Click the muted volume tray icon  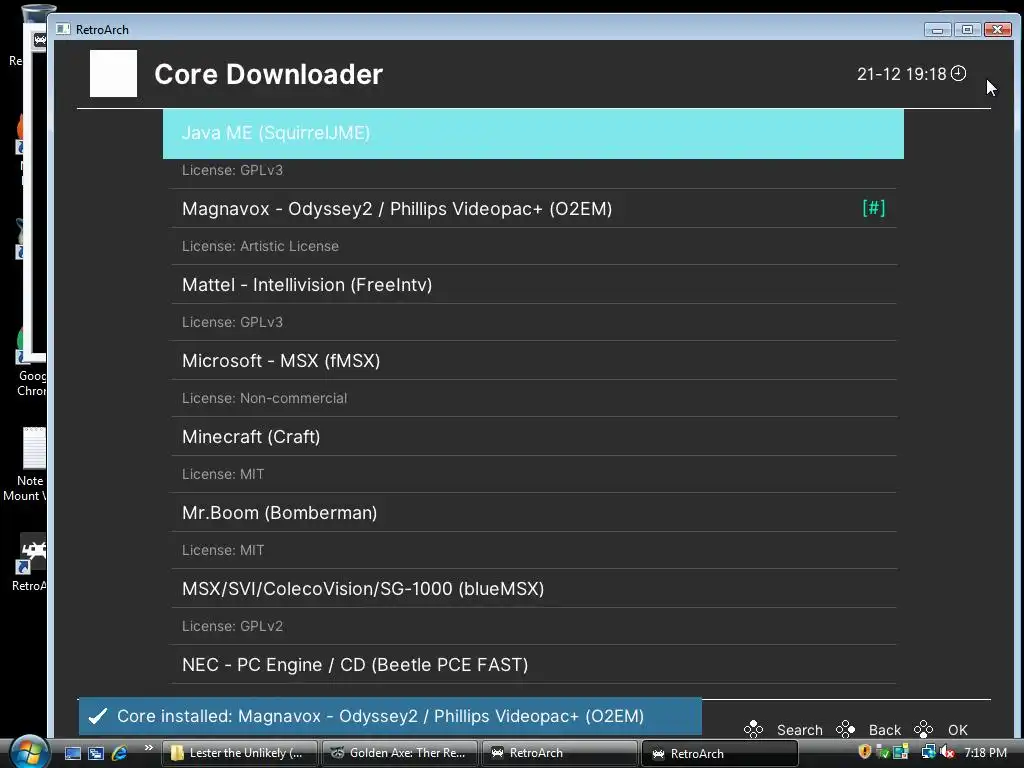[x=946, y=752]
